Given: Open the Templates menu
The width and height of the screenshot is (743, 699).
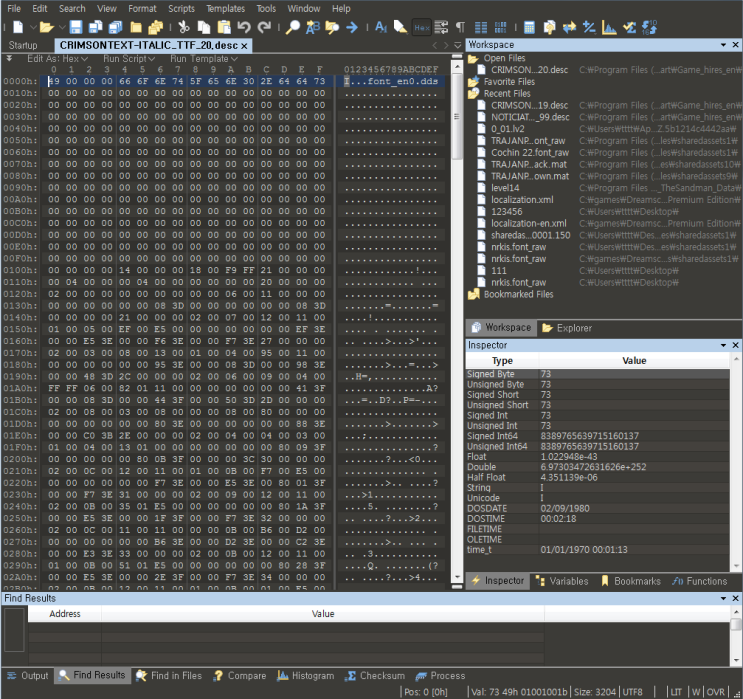Looking at the screenshot, I should coord(225,8).
